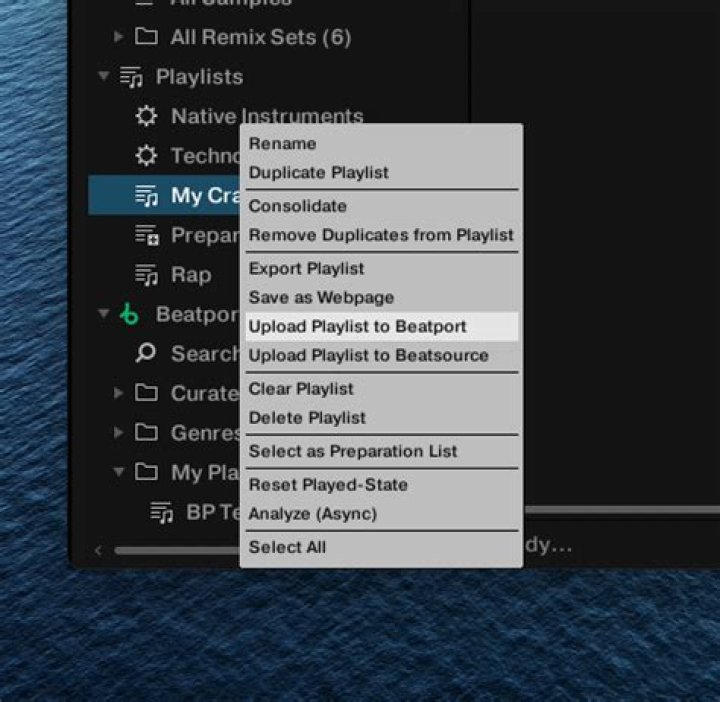Collapse the Playlists tree node
This screenshot has height=702, width=720.
pyautogui.click(x=104, y=76)
